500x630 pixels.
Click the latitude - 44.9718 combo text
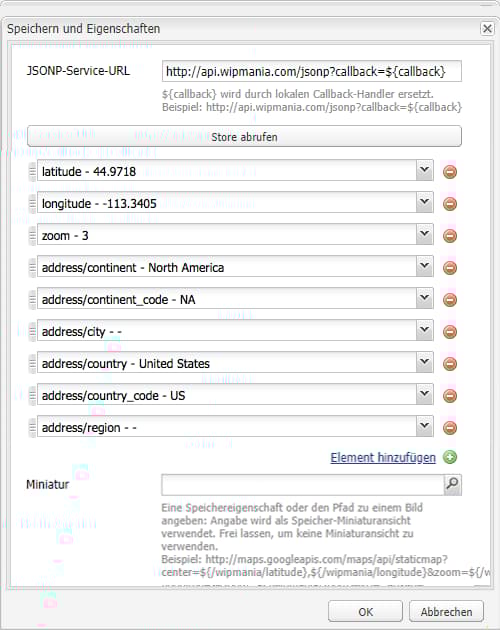227,172
